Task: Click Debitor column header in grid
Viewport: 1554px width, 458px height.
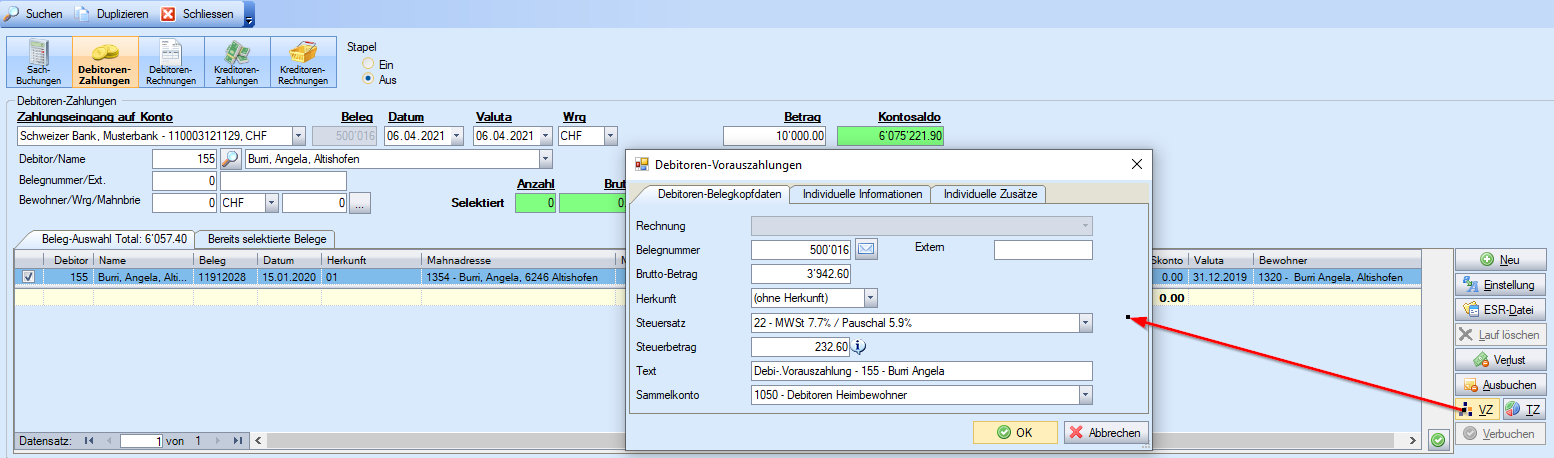Action: click(70, 260)
